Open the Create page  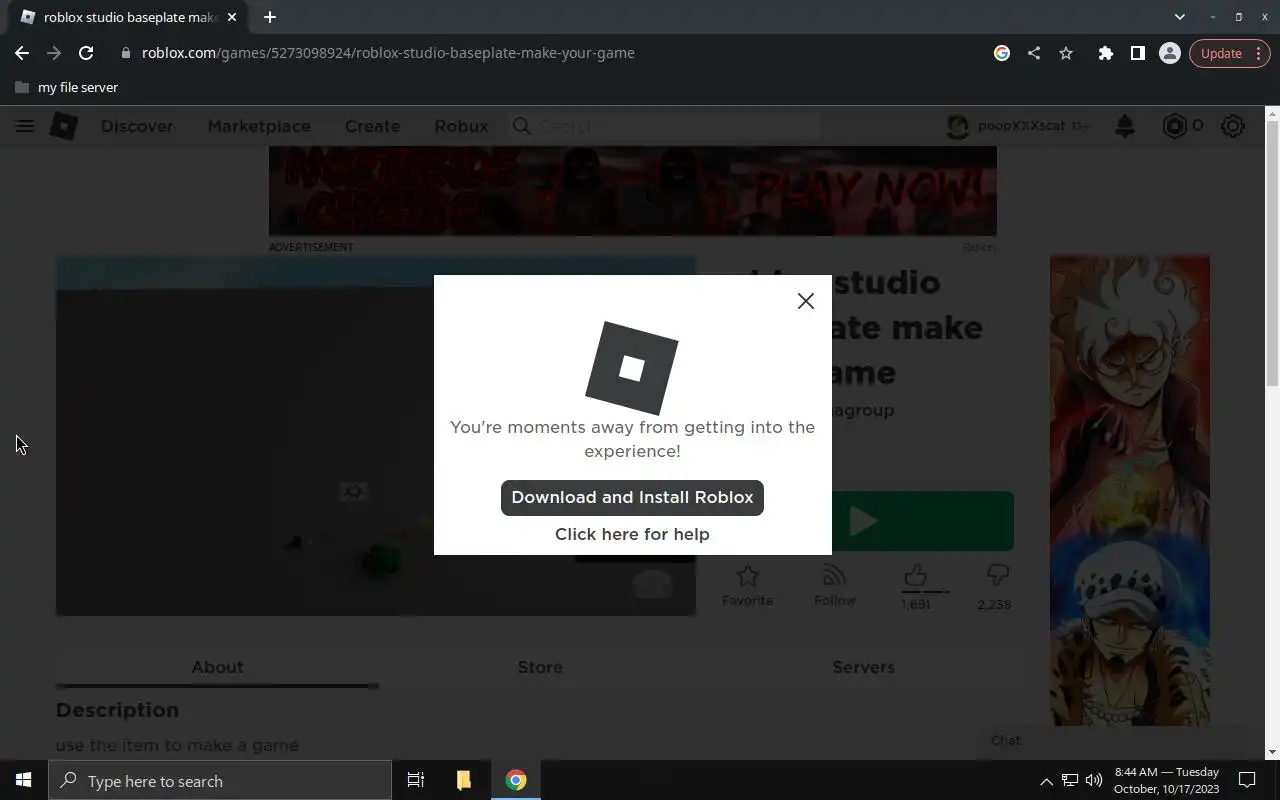click(372, 126)
